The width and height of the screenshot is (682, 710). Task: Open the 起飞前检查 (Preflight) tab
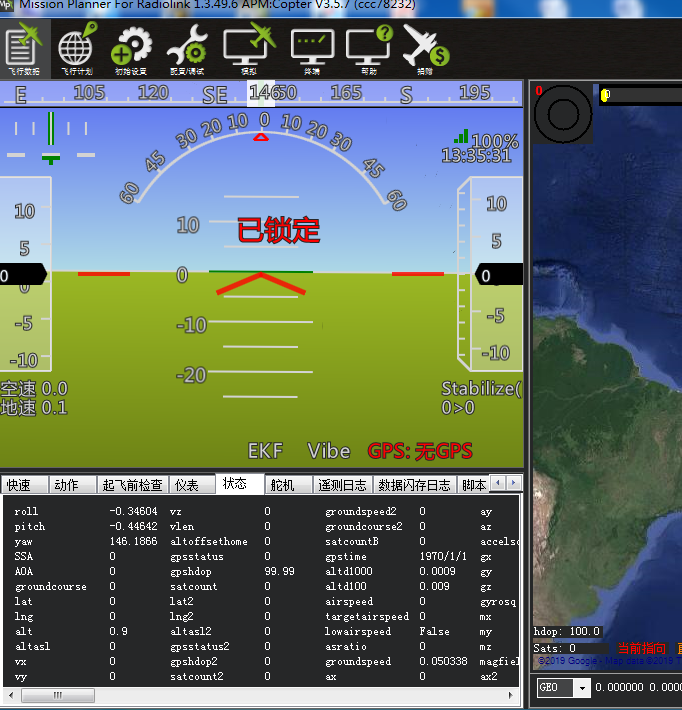point(132,485)
